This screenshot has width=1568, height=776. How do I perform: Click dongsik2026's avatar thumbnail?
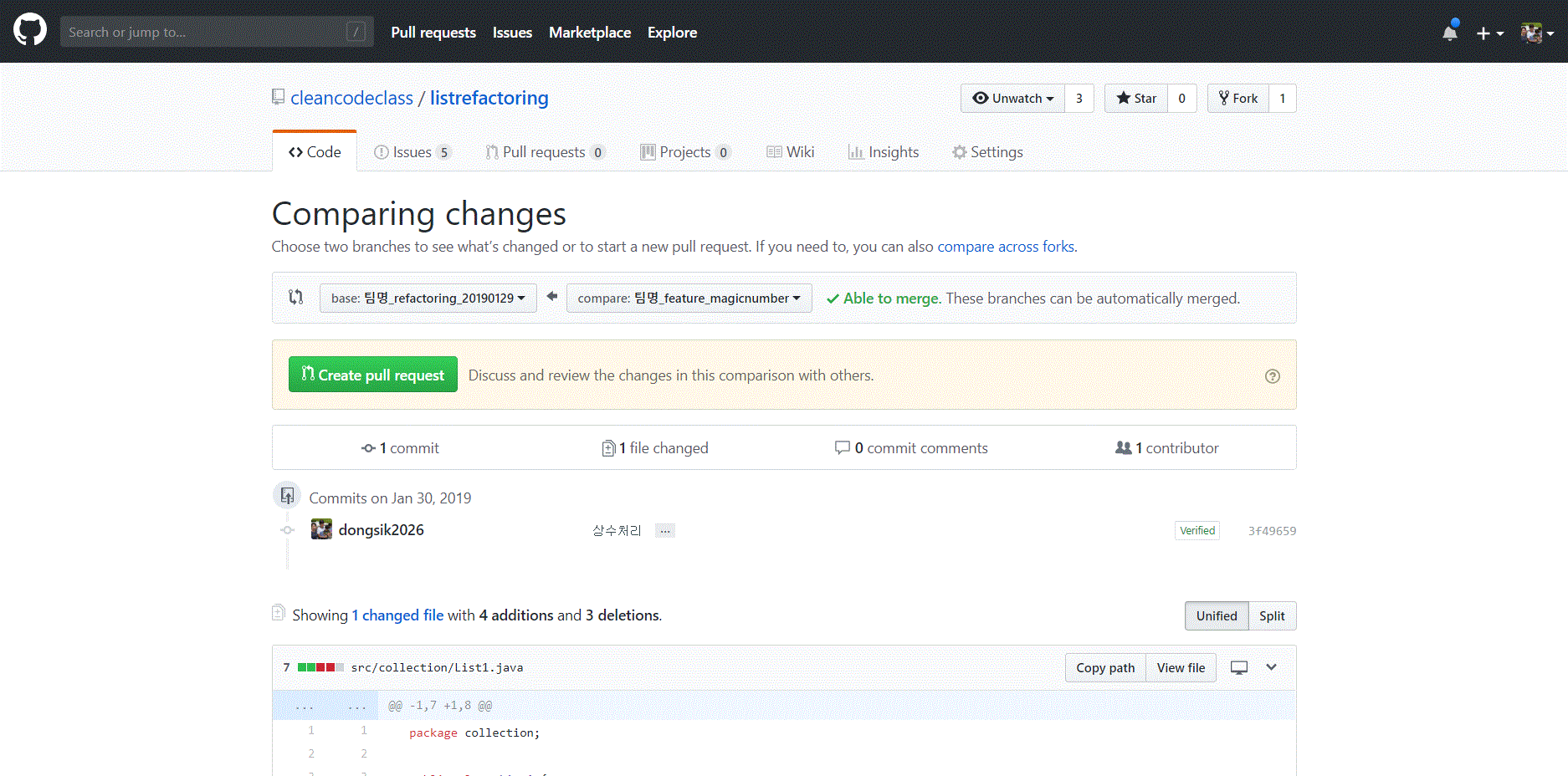(x=321, y=528)
